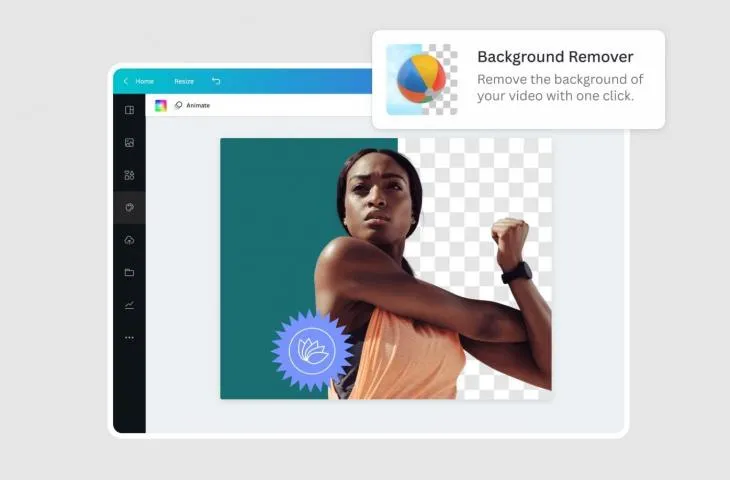Click the back chevron beside Home
730x480 pixels.
click(125, 81)
